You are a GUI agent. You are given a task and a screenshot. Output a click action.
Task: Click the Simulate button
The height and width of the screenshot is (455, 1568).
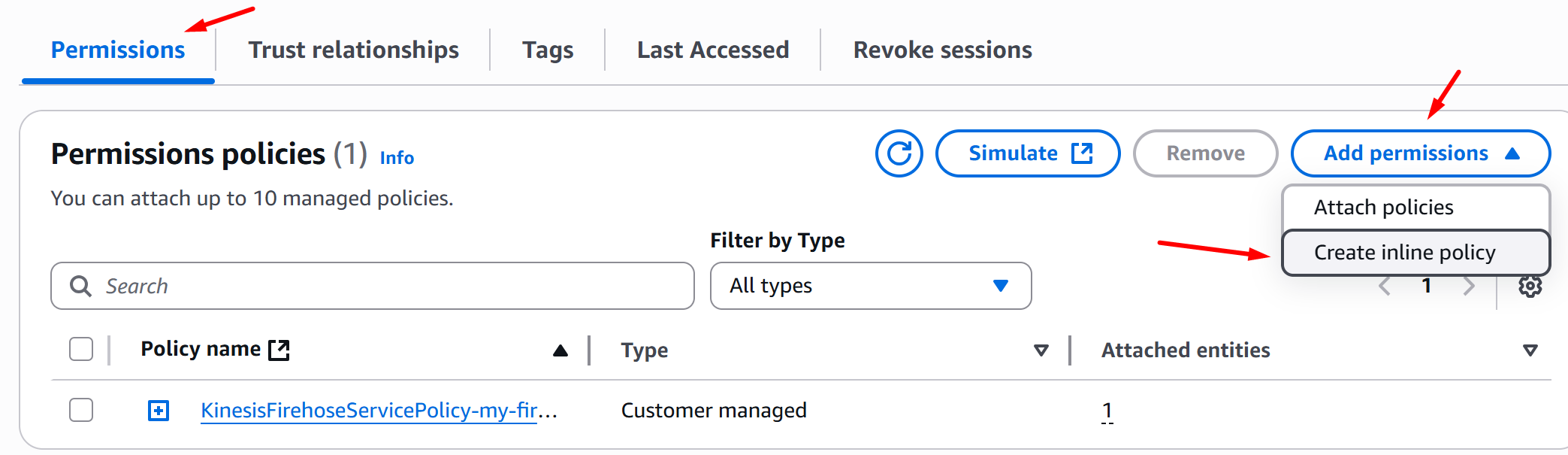1027,153
